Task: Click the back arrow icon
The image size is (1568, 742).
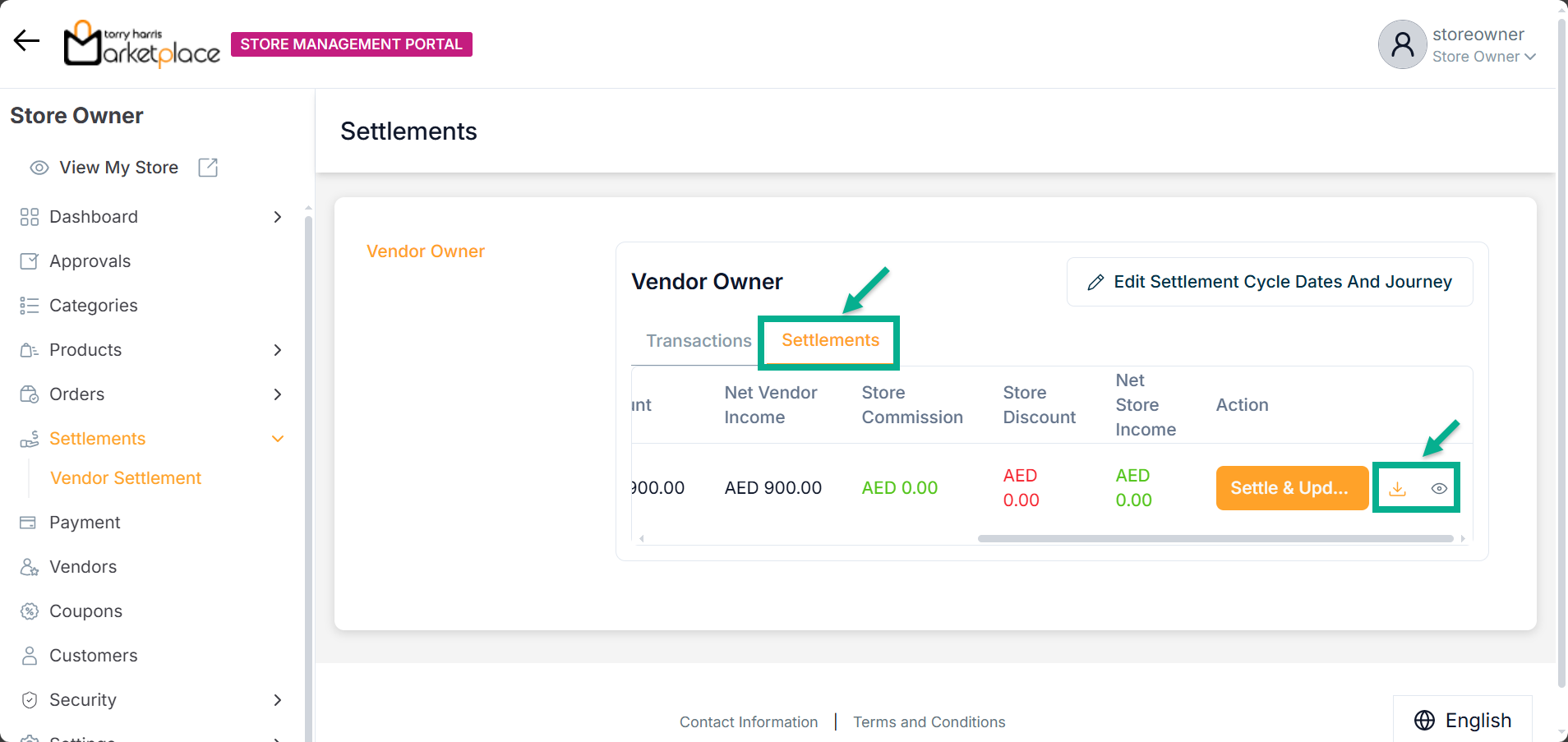Action: (x=26, y=41)
